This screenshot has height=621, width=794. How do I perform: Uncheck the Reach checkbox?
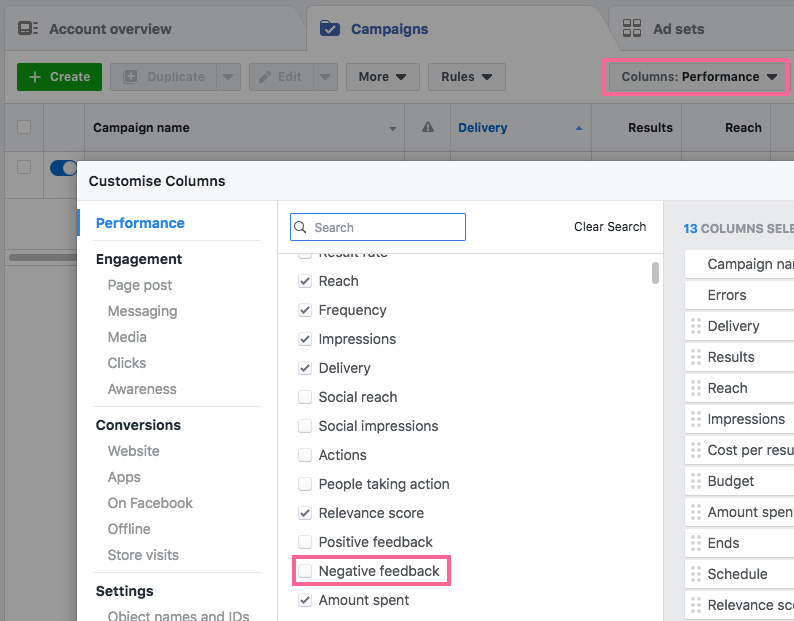305,281
